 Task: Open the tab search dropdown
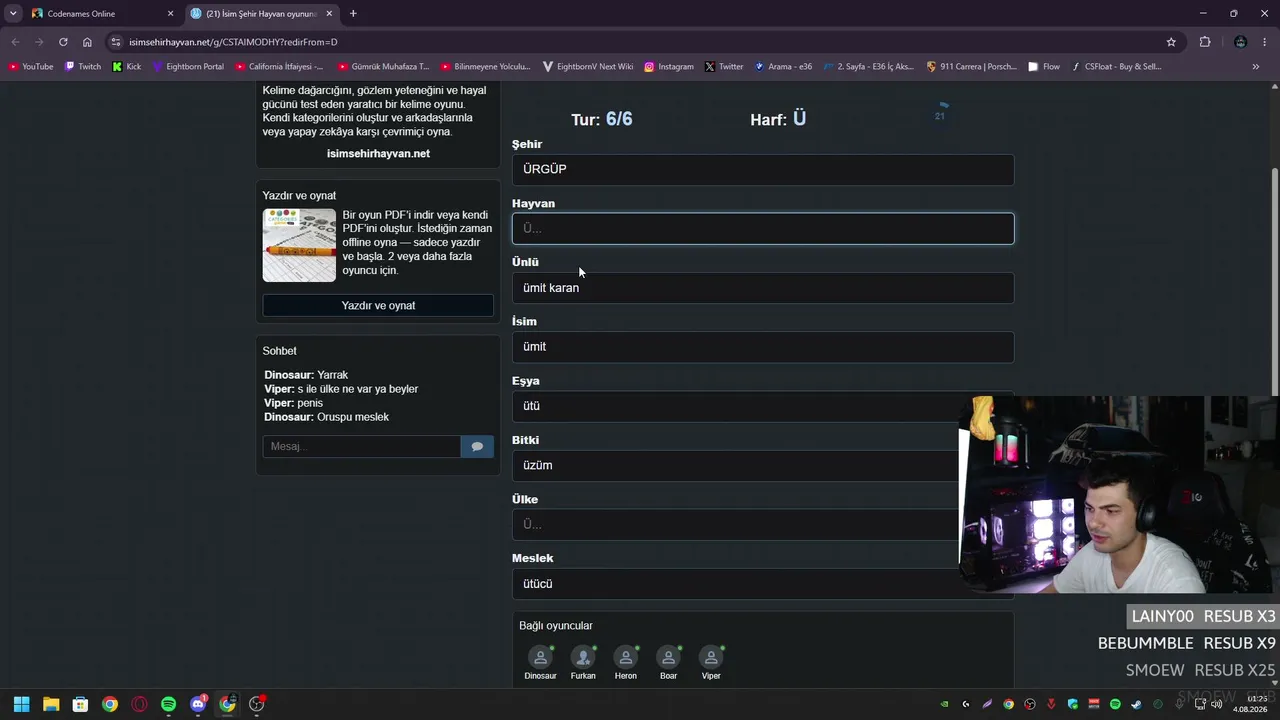[13, 13]
